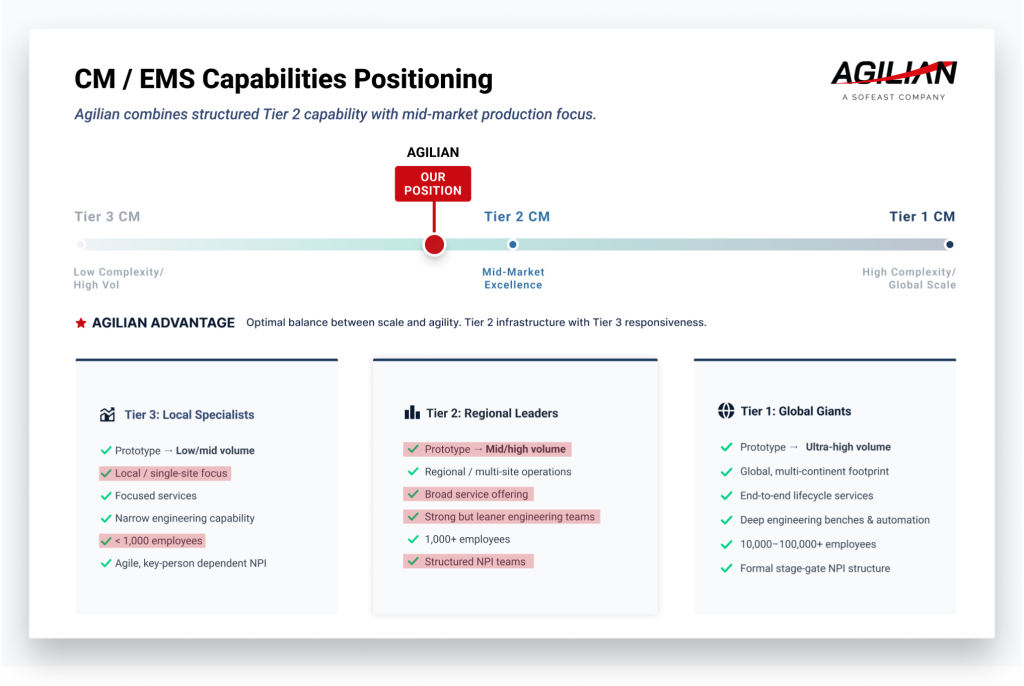Screen dimensions: 1024x686
Task: Click the red star beside AGILIAN ADVANTAGE
Action: click(79, 322)
